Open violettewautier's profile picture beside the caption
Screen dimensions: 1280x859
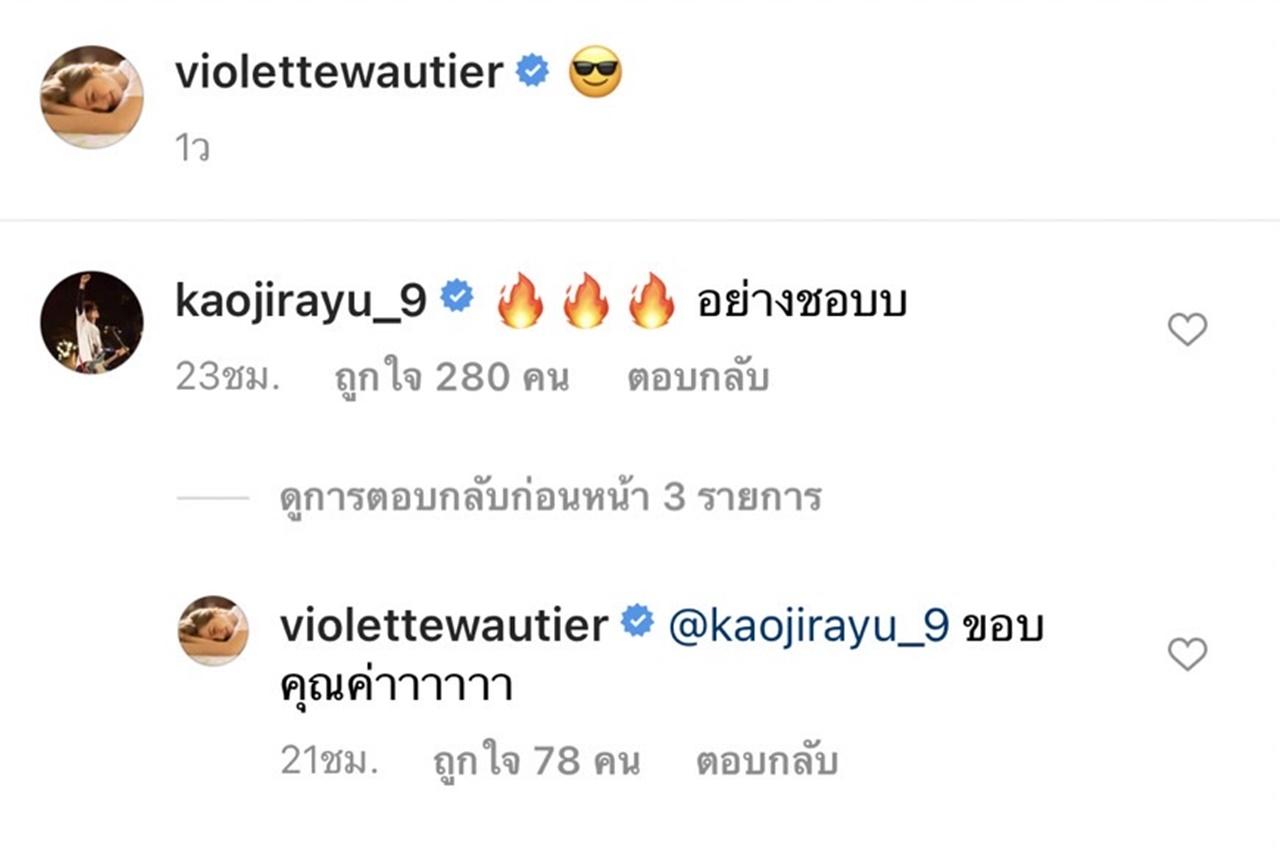92,97
